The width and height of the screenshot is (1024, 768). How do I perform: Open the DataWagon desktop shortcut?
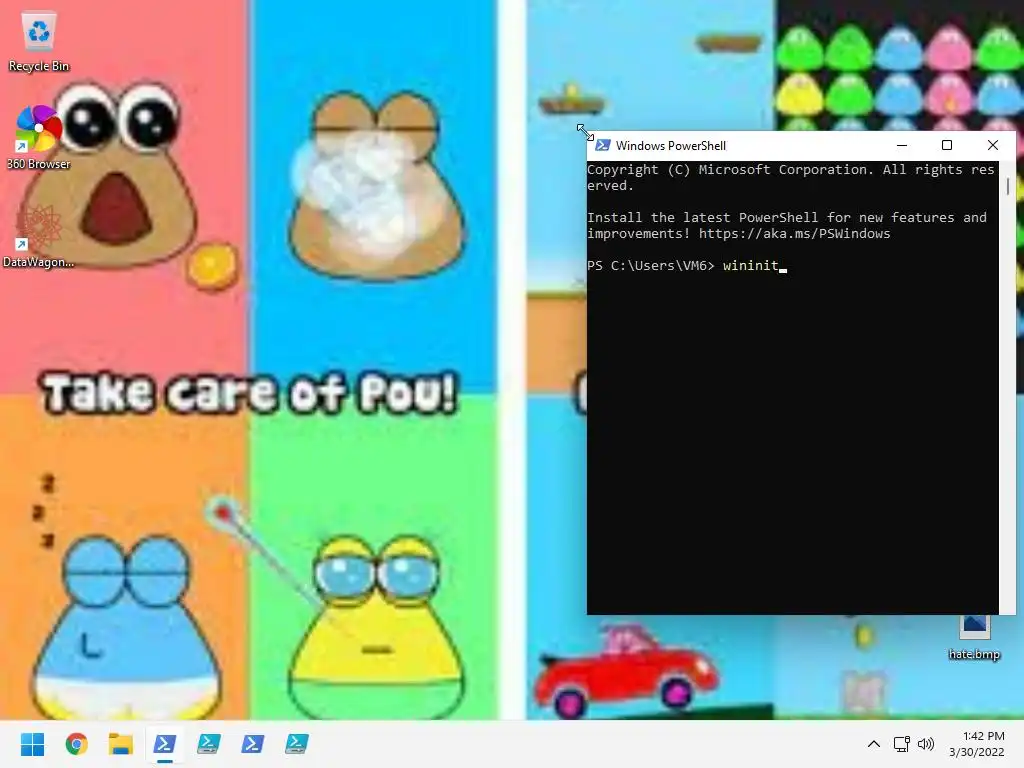pos(39,236)
